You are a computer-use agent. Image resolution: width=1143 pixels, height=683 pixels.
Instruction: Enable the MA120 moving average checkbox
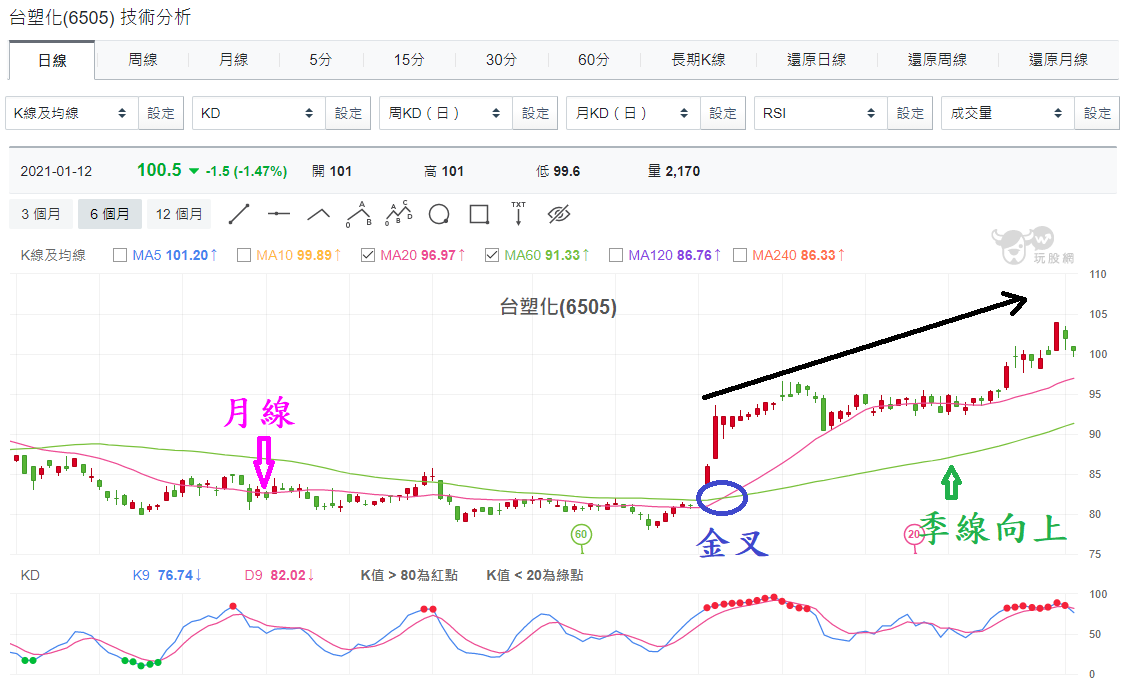[616, 255]
